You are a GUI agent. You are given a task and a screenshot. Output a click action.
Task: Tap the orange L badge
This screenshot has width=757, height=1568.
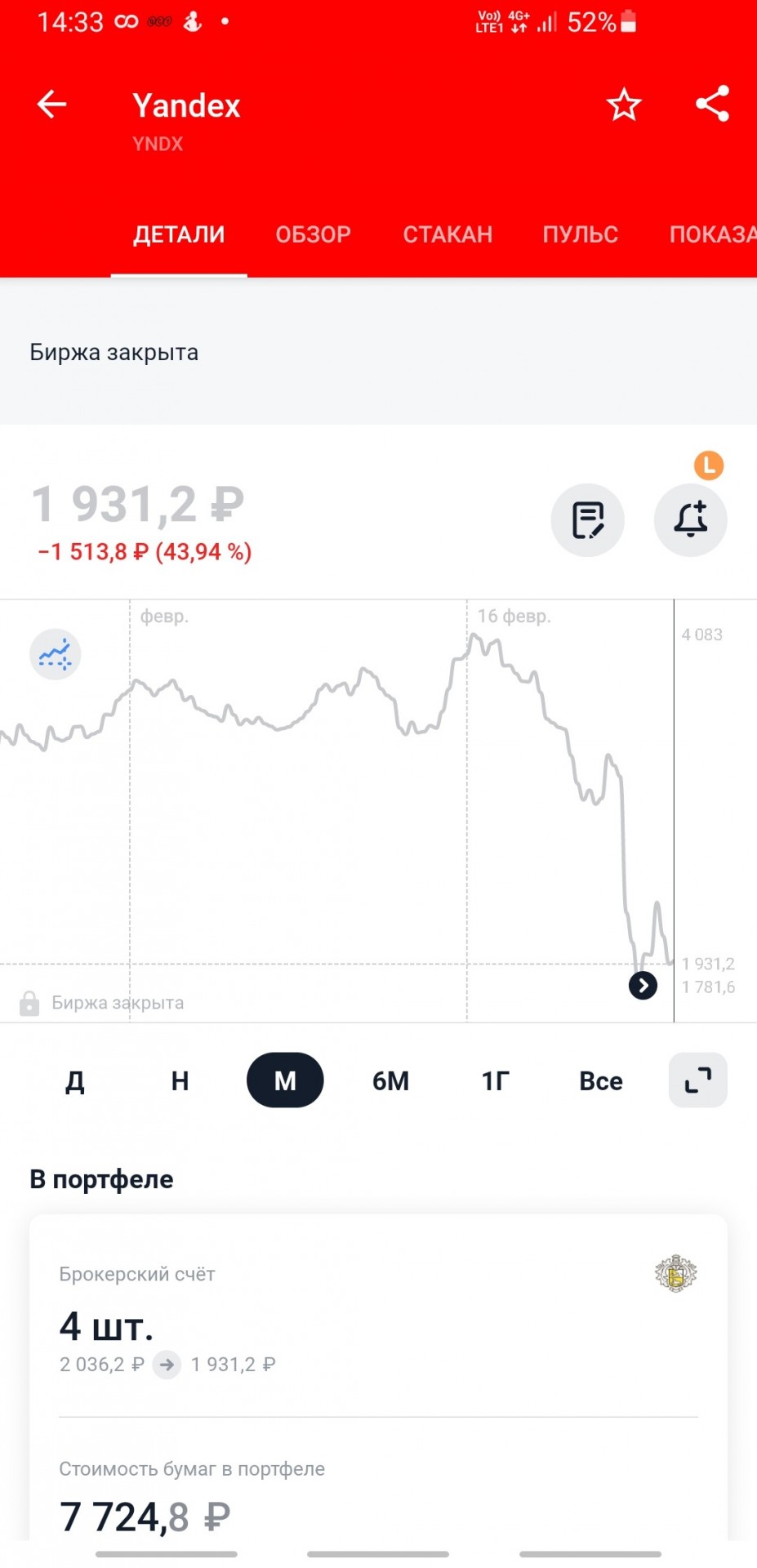[709, 465]
